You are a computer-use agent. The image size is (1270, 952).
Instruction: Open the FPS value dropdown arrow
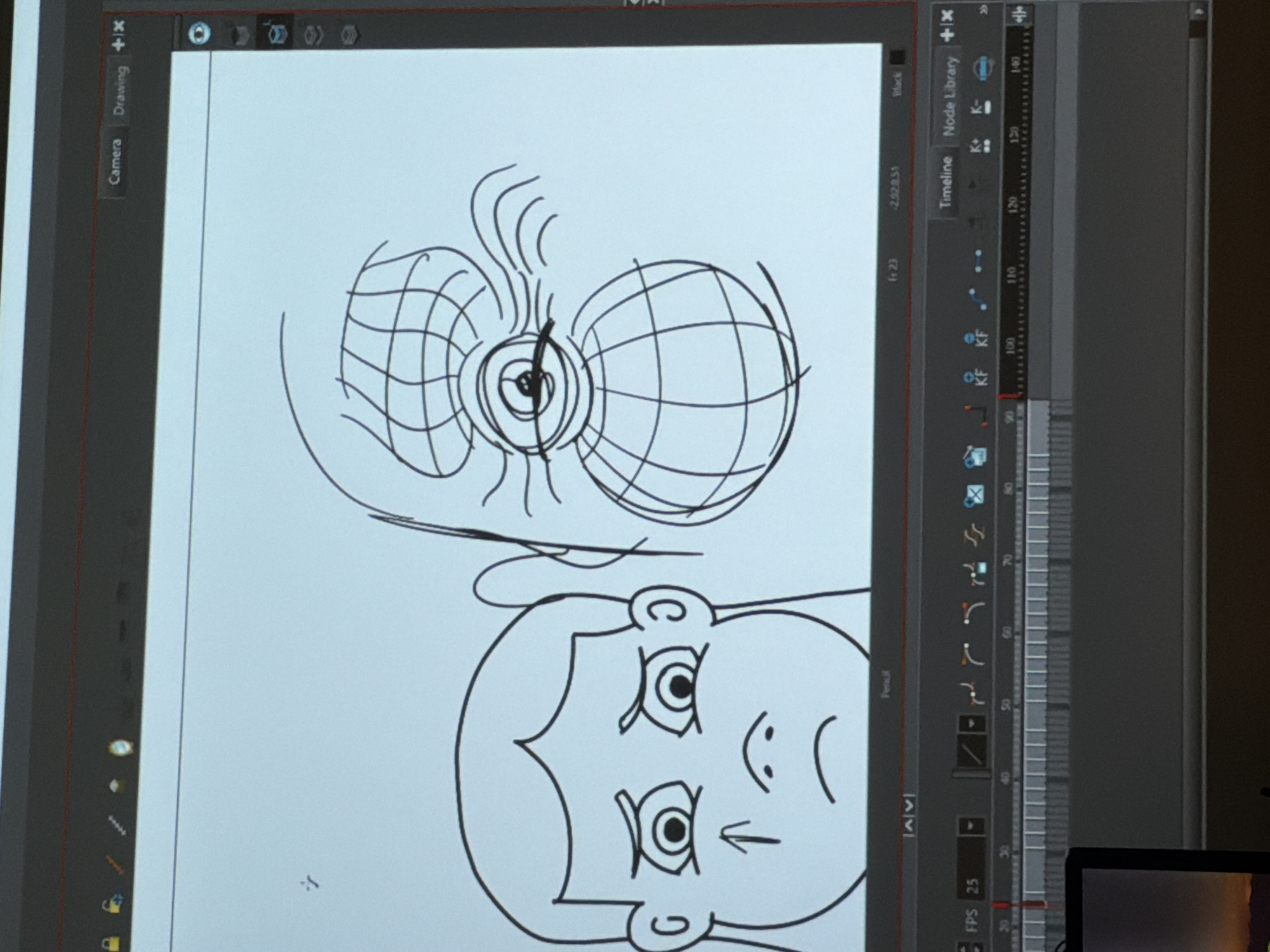pyautogui.click(x=970, y=826)
